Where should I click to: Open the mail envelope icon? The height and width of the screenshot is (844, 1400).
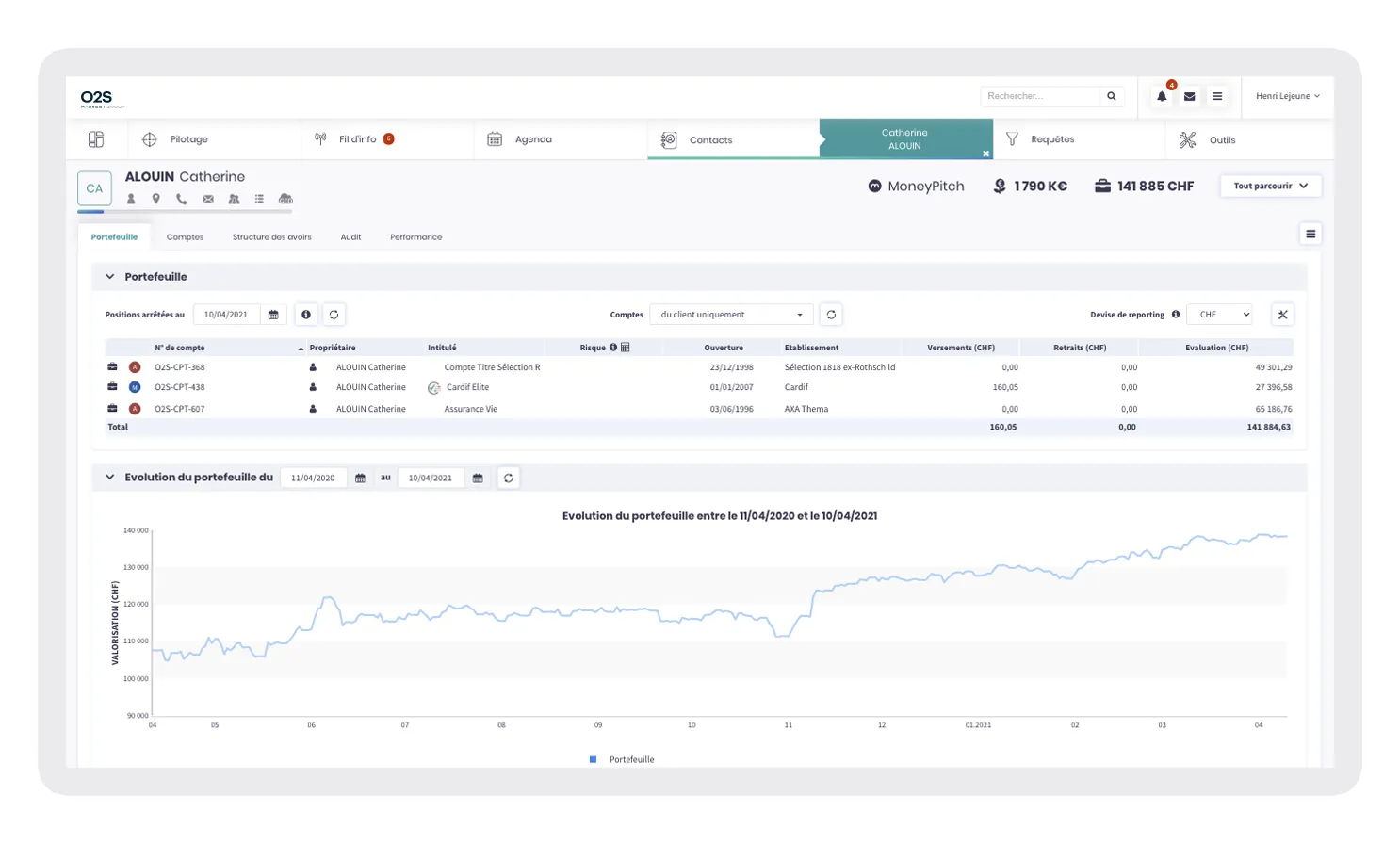point(1190,96)
